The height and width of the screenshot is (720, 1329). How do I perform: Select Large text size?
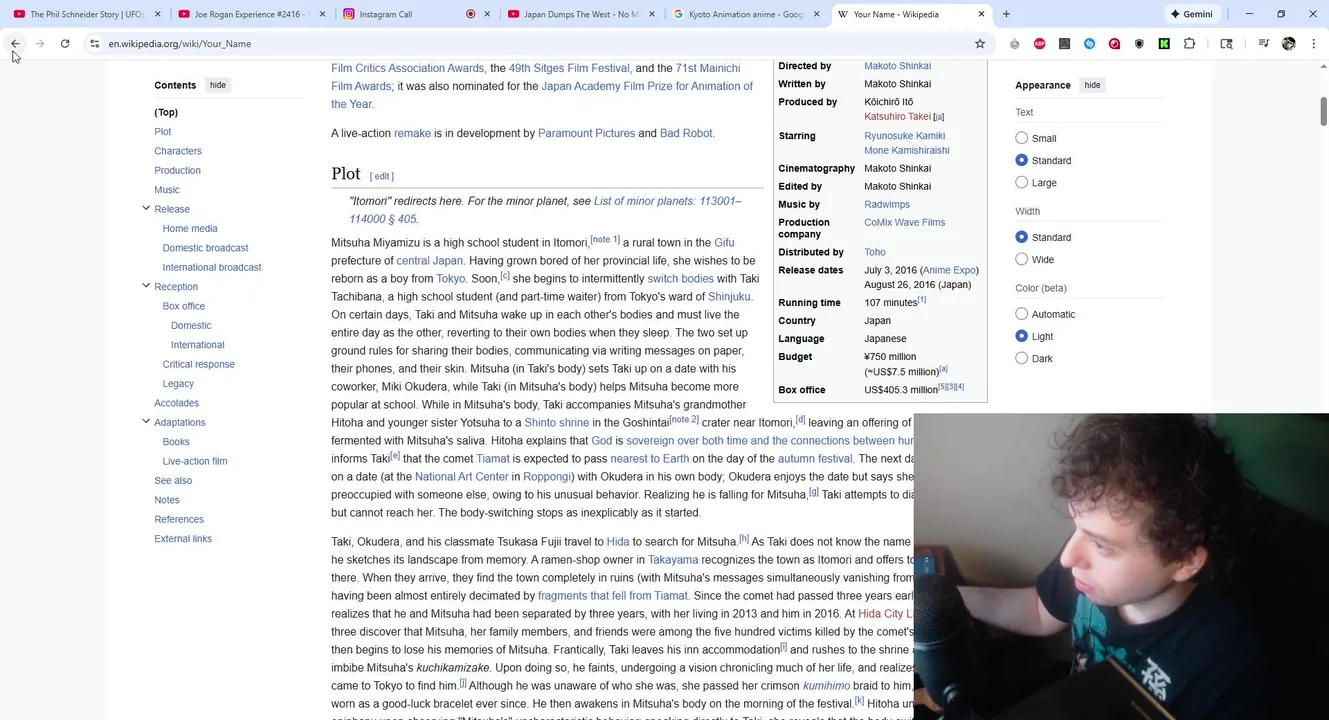coord(1021,182)
